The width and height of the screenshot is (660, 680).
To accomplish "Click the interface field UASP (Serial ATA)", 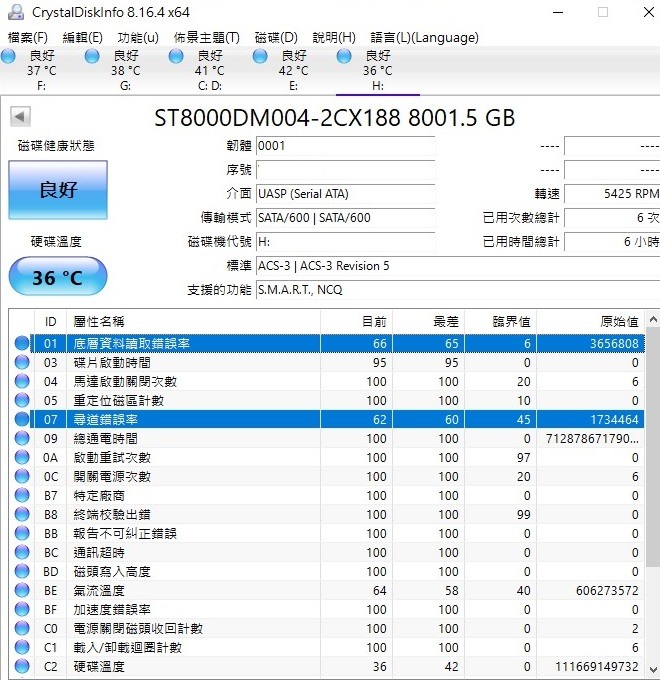I will [346, 194].
